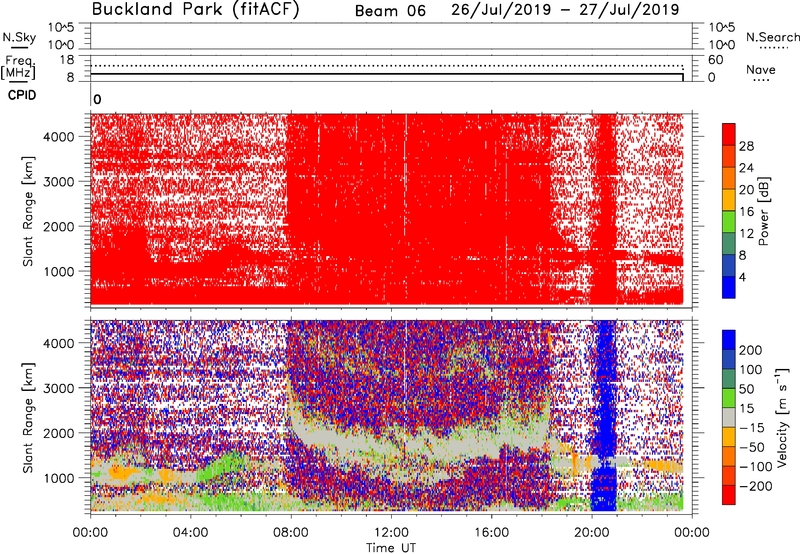
Task: Pick the yellow -15 to -50 velocity colorbar segment
Action: (729, 437)
